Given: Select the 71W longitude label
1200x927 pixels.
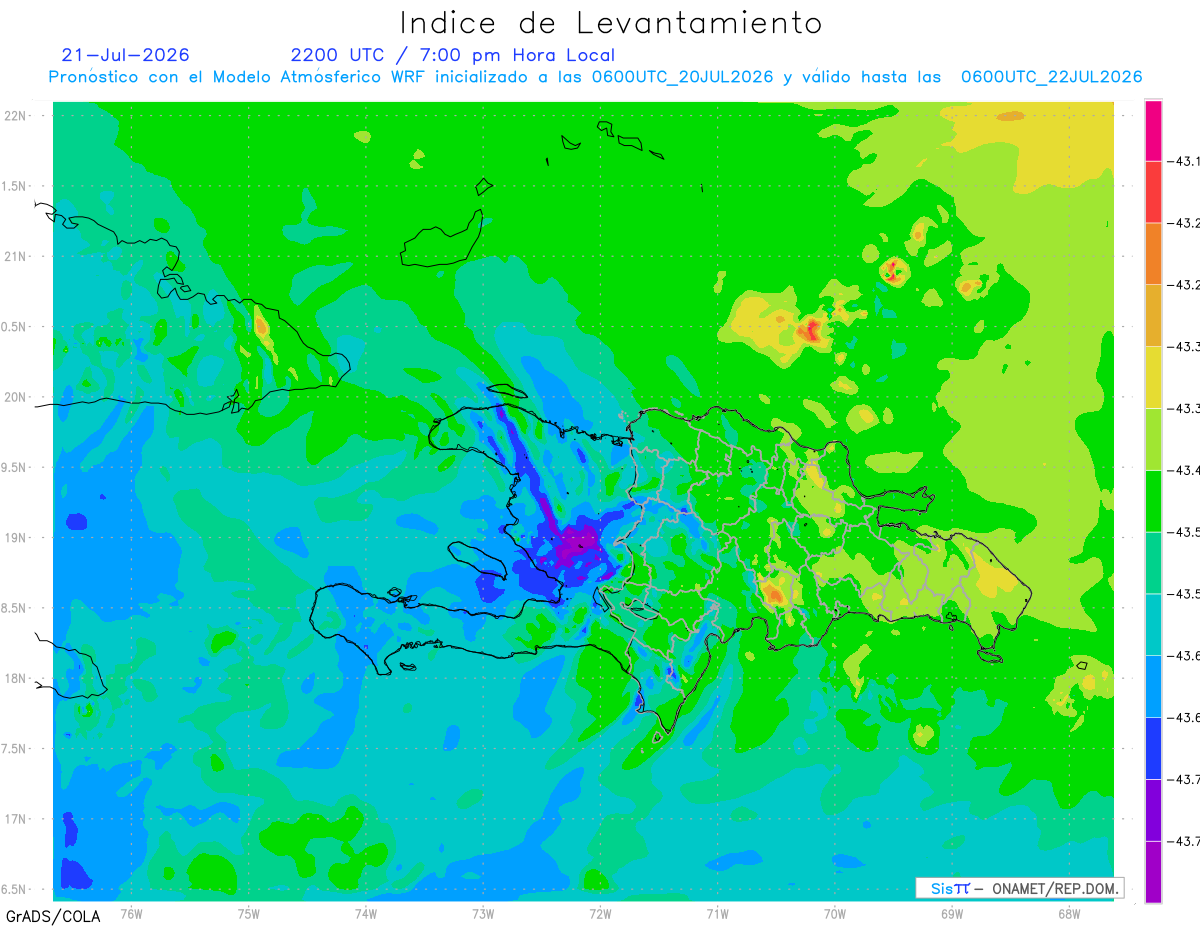Looking at the screenshot, I should click(x=717, y=913).
